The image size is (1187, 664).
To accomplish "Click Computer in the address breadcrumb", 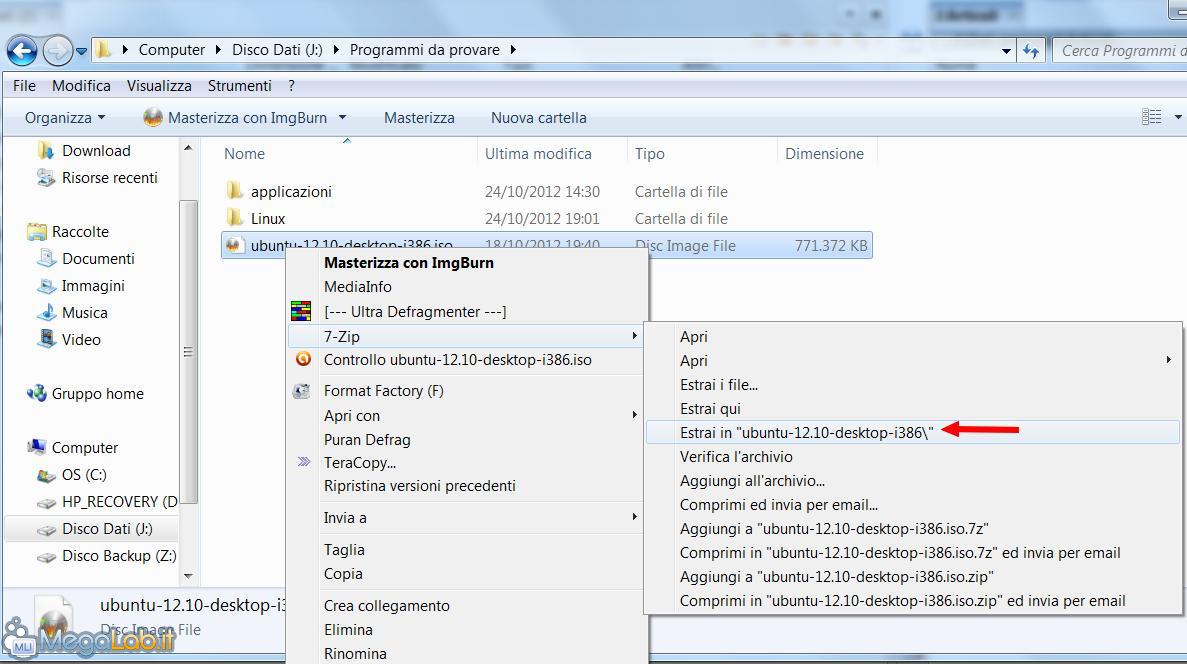I will [172, 50].
